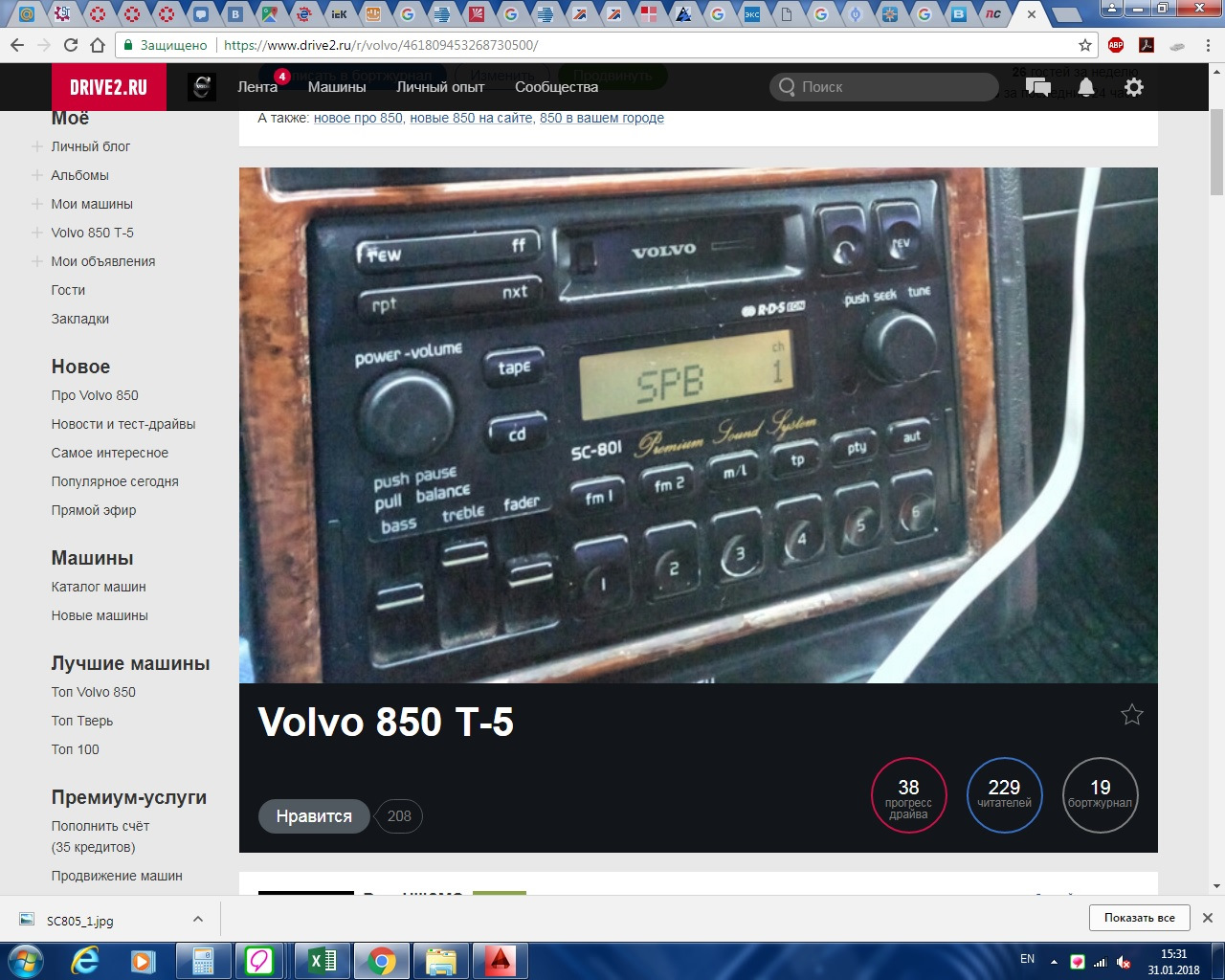Viewport: 1225px width, 980px height.
Task: Add car to favorites with star icon
Action: coord(1132,715)
